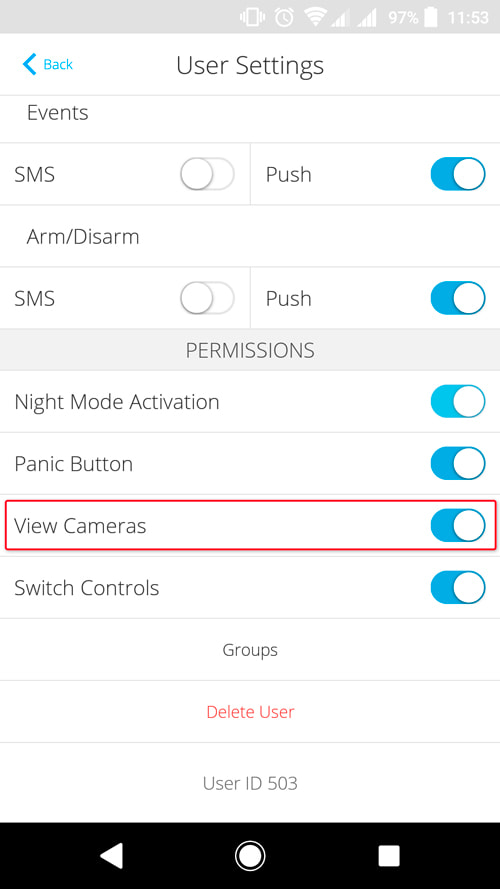Turn off View Cameras permission
500x889 pixels.
tap(458, 526)
